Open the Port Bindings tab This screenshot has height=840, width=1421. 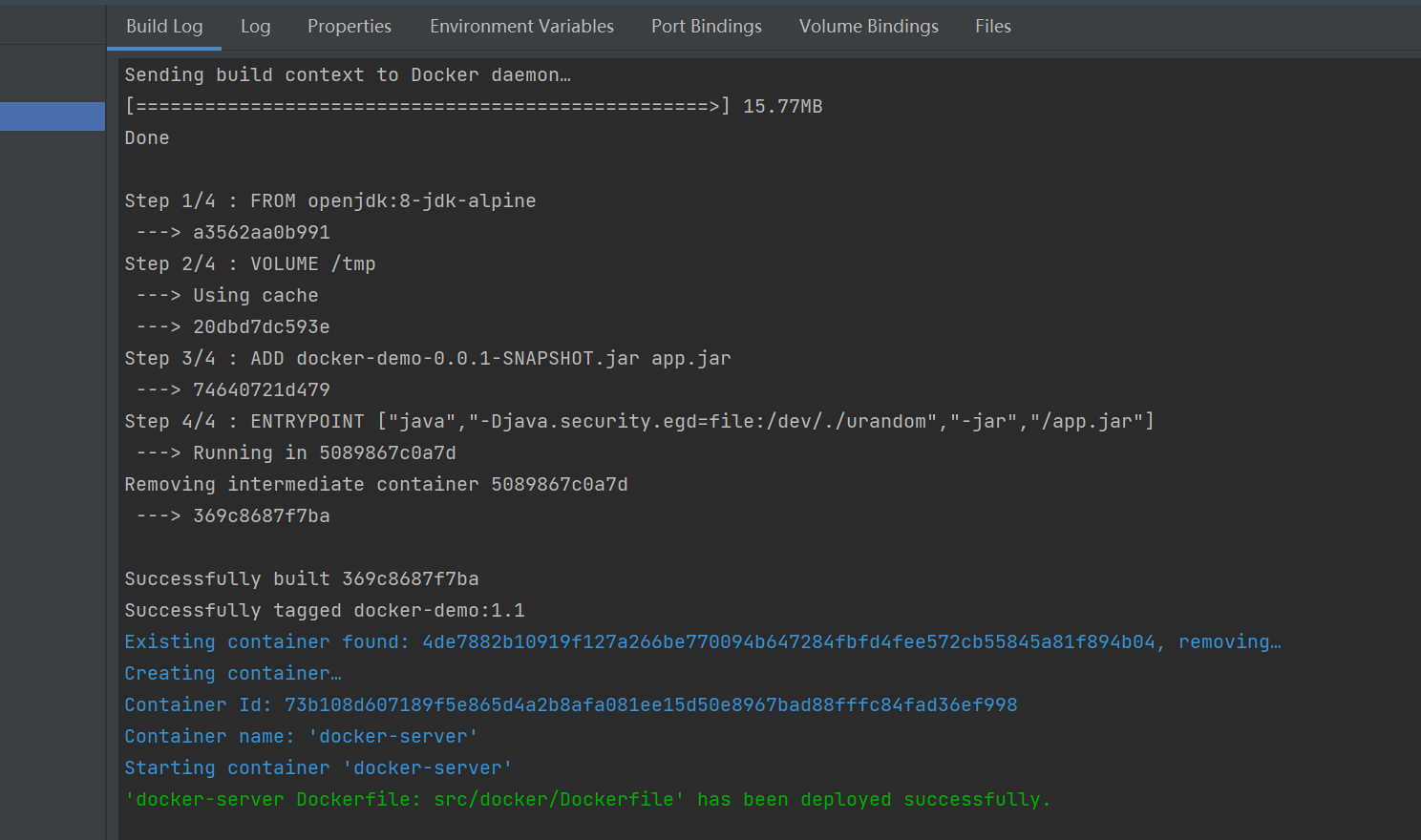point(707,27)
